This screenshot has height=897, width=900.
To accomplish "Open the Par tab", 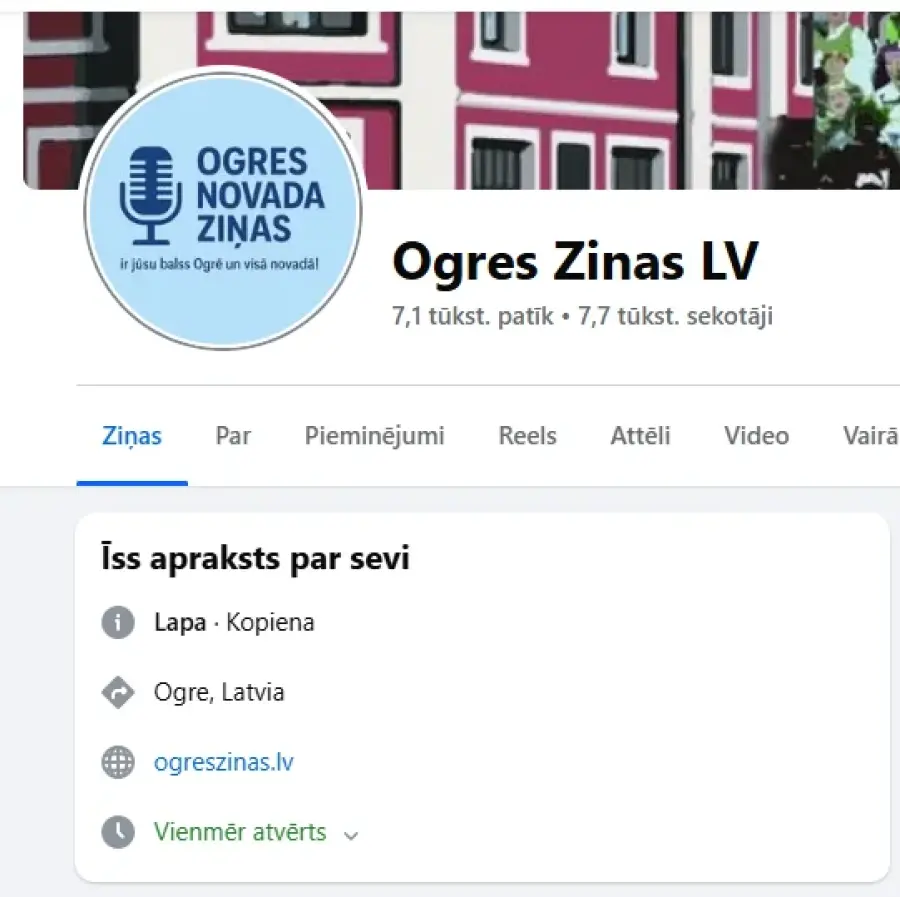I will tap(233, 436).
